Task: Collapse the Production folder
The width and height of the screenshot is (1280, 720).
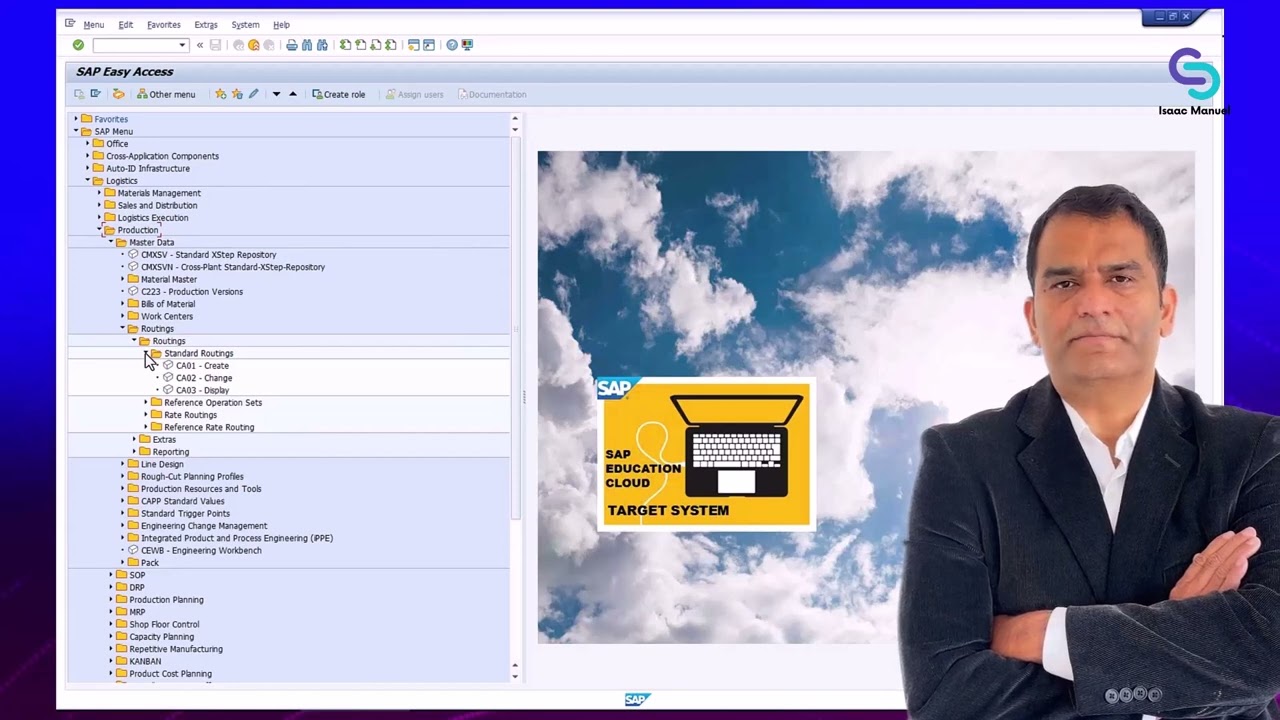Action: pyautogui.click(x=99, y=230)
